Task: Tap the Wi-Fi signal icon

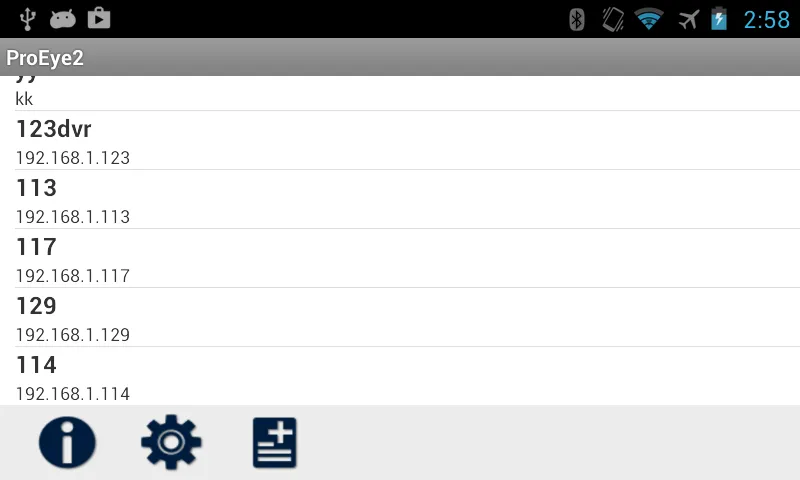Action: click(x=648, y=20)
